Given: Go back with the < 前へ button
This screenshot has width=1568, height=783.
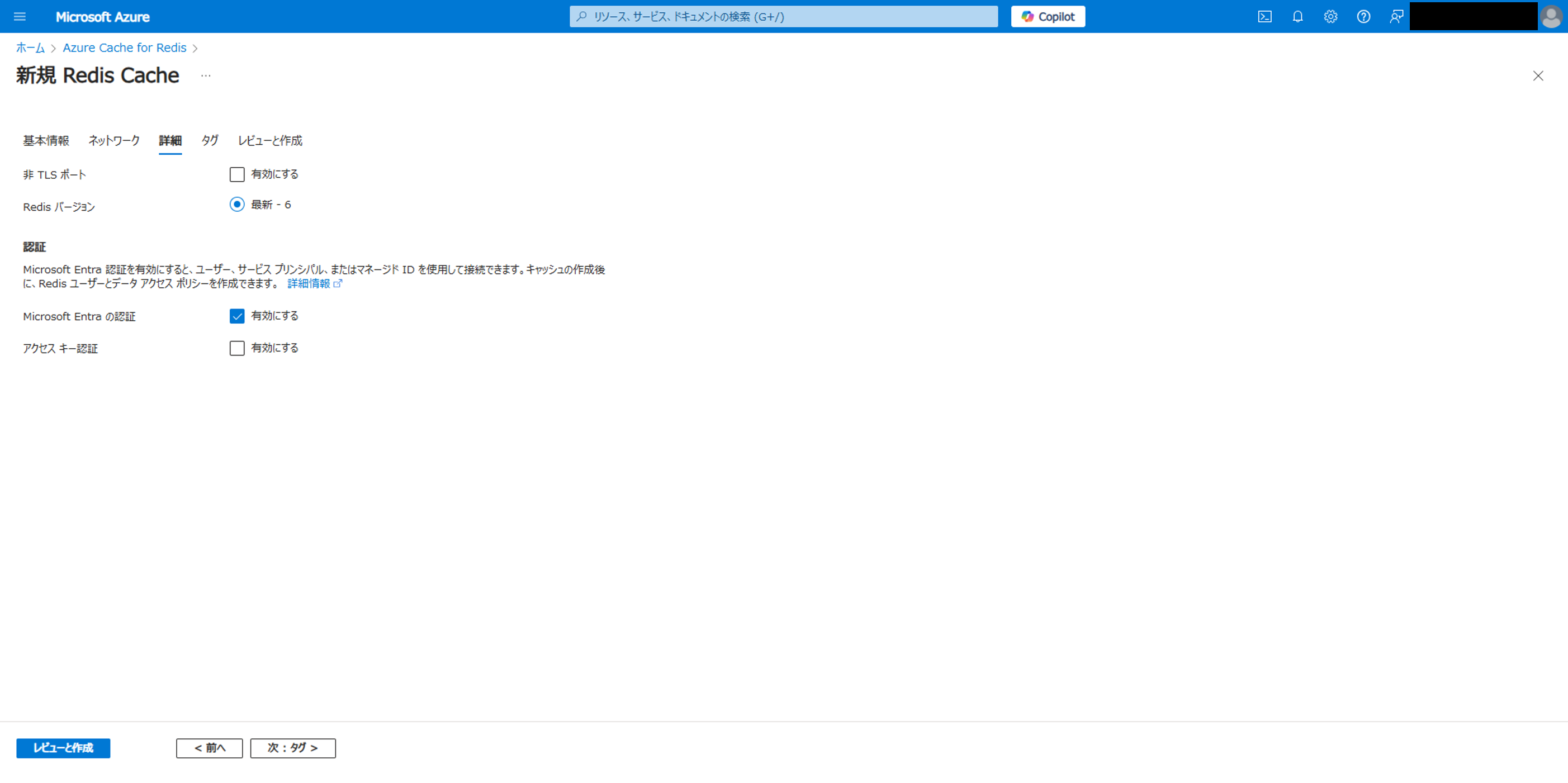Looking at the screenshot, I should [210, 748].
